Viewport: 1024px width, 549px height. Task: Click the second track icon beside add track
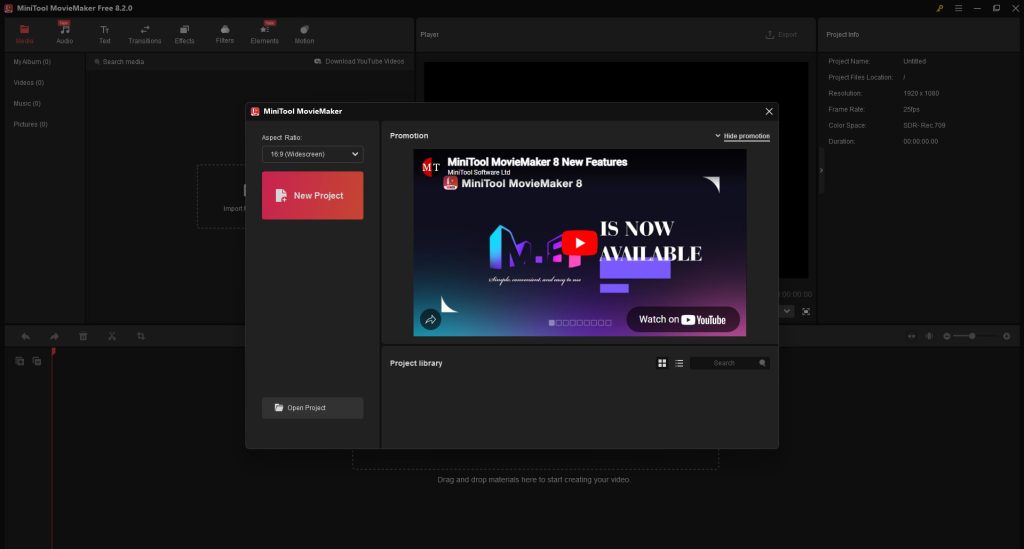(37, 361)
